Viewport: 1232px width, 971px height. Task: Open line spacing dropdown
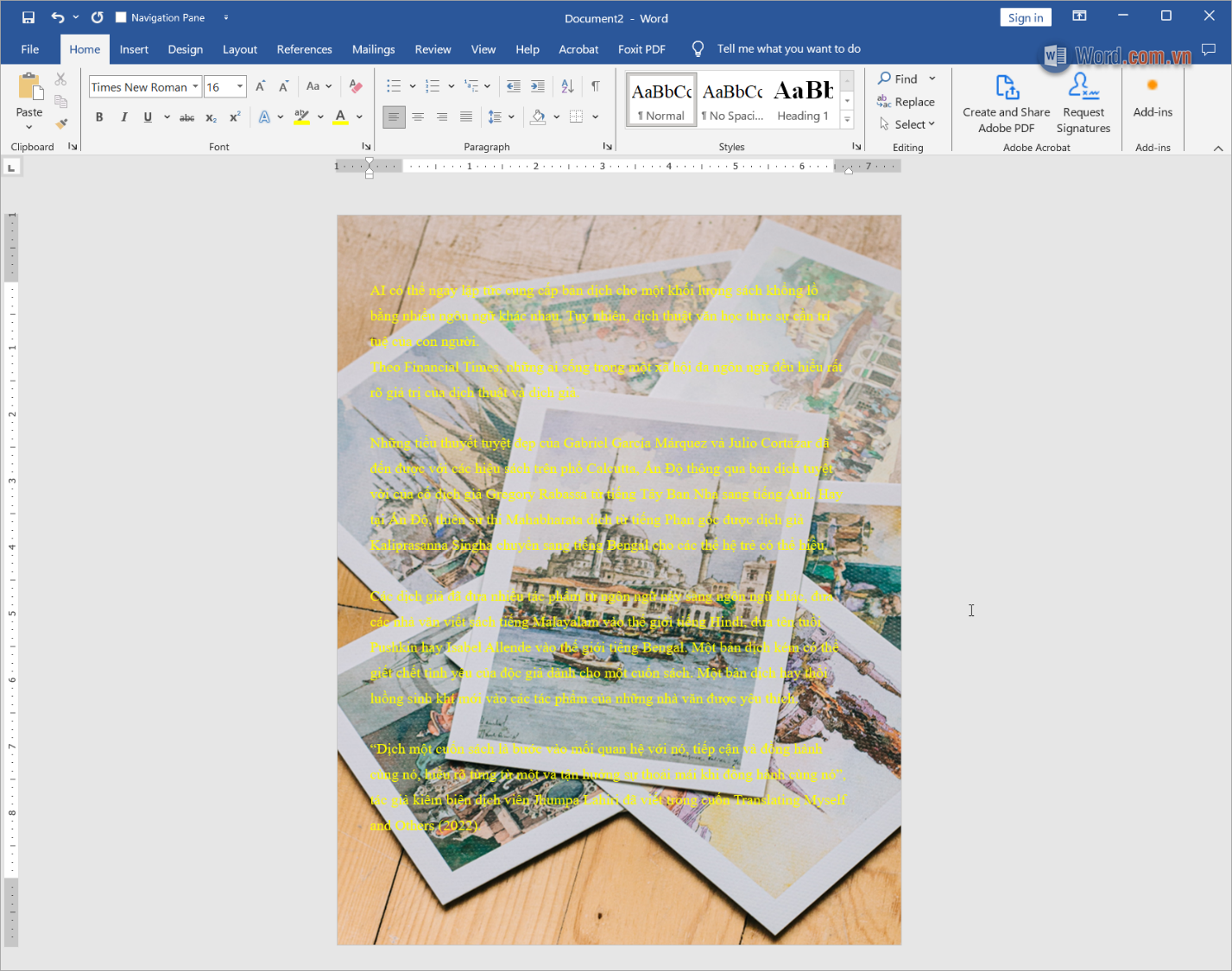pyautogui.click(x=511, y=117)
